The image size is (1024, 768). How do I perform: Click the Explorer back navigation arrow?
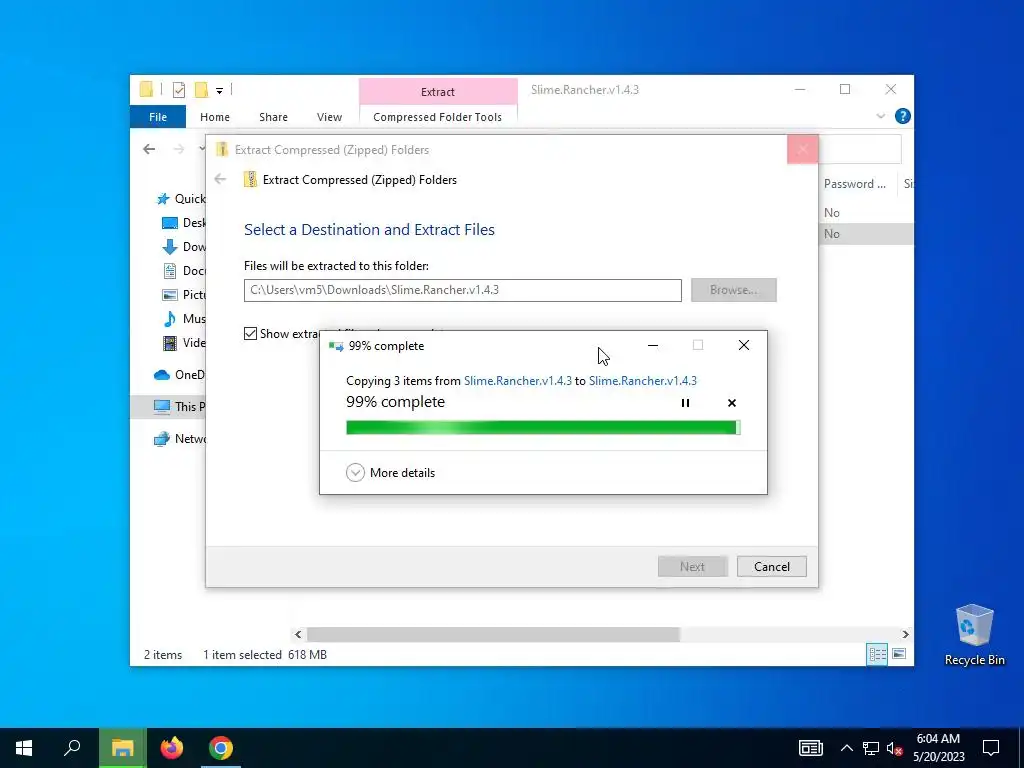[149, 150]
